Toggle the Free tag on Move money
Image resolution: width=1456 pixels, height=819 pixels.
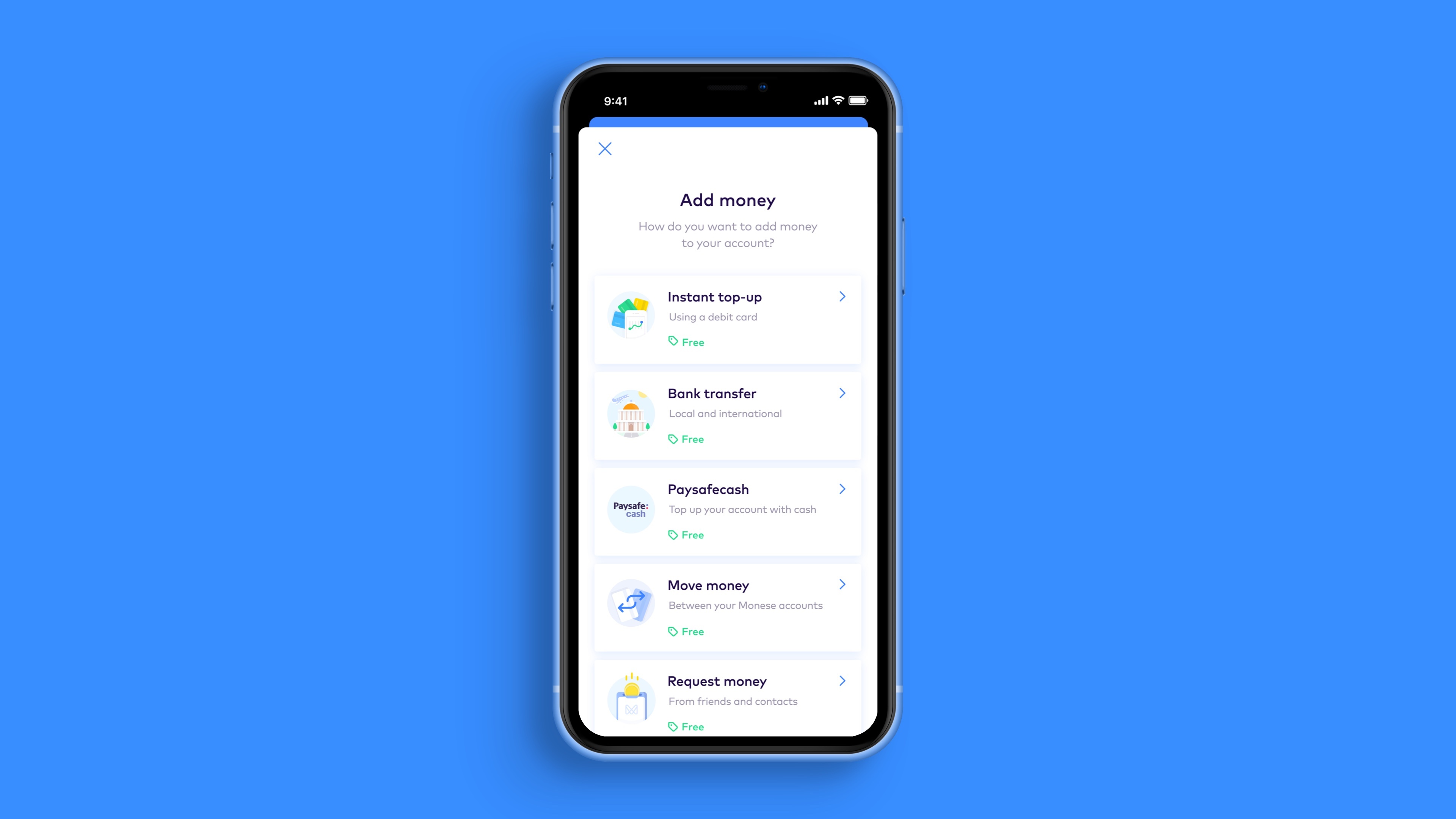(x=686, y=631)
